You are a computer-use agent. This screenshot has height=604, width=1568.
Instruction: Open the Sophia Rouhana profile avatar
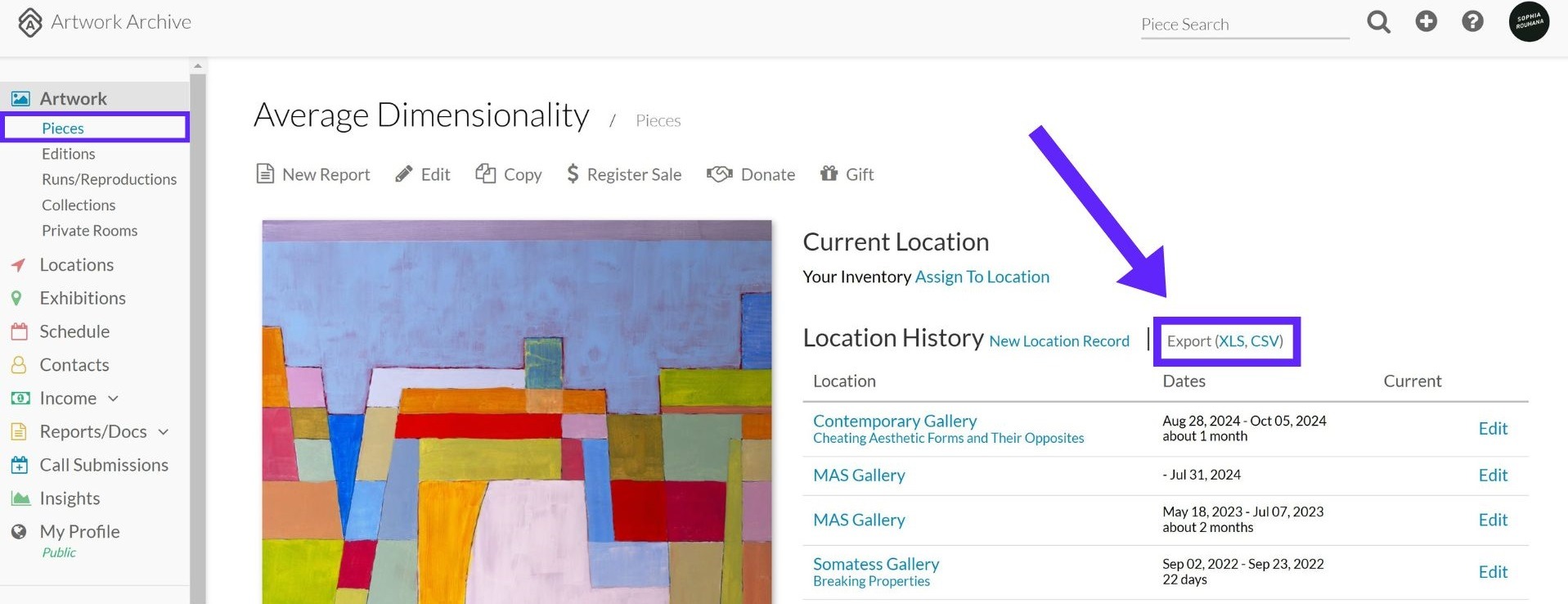pos(1529,22)
